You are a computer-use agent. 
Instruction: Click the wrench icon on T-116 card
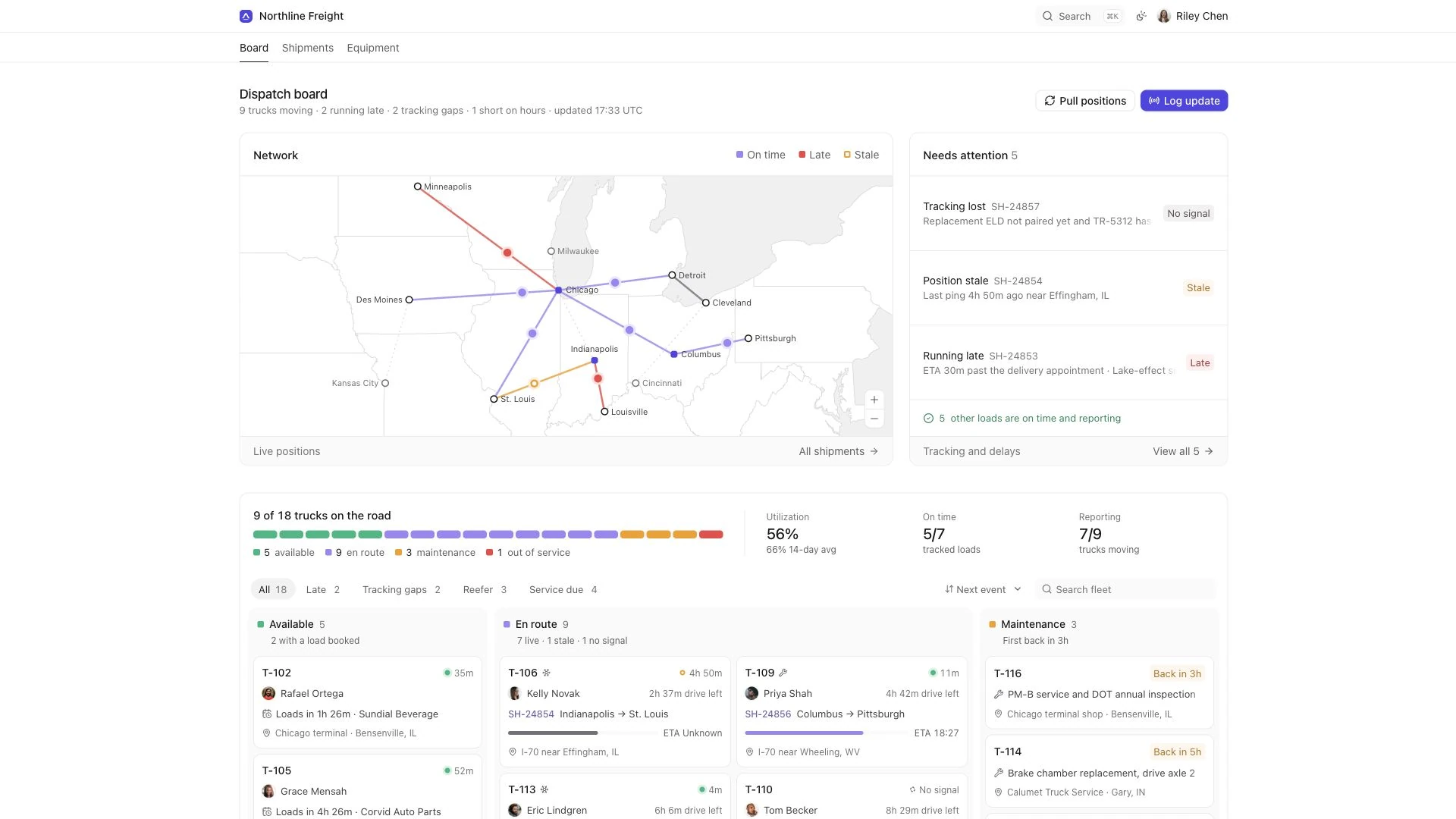pyautogui.click(x=999, y=695)
